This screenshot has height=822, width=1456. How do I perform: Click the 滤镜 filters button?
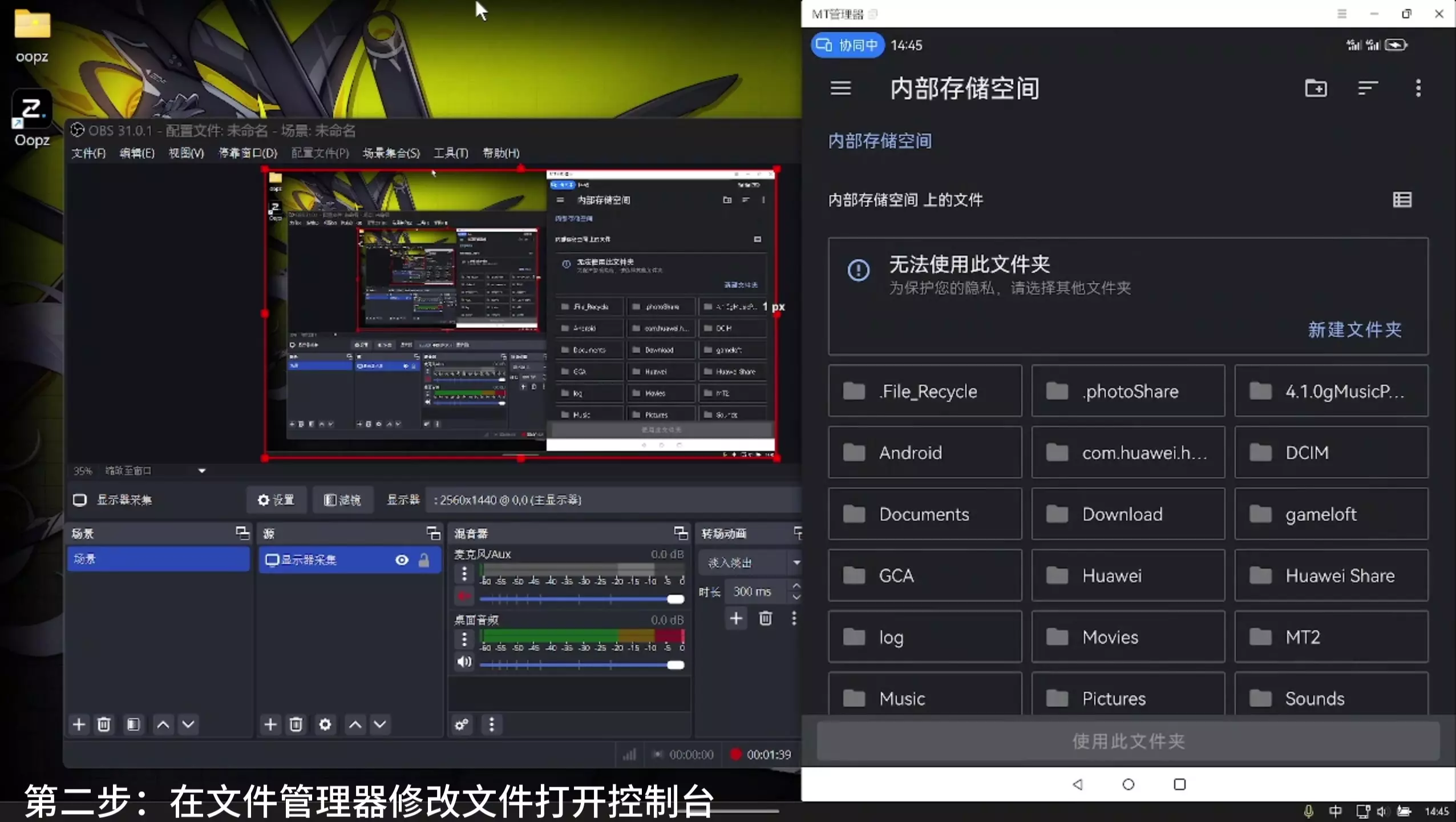342,500
